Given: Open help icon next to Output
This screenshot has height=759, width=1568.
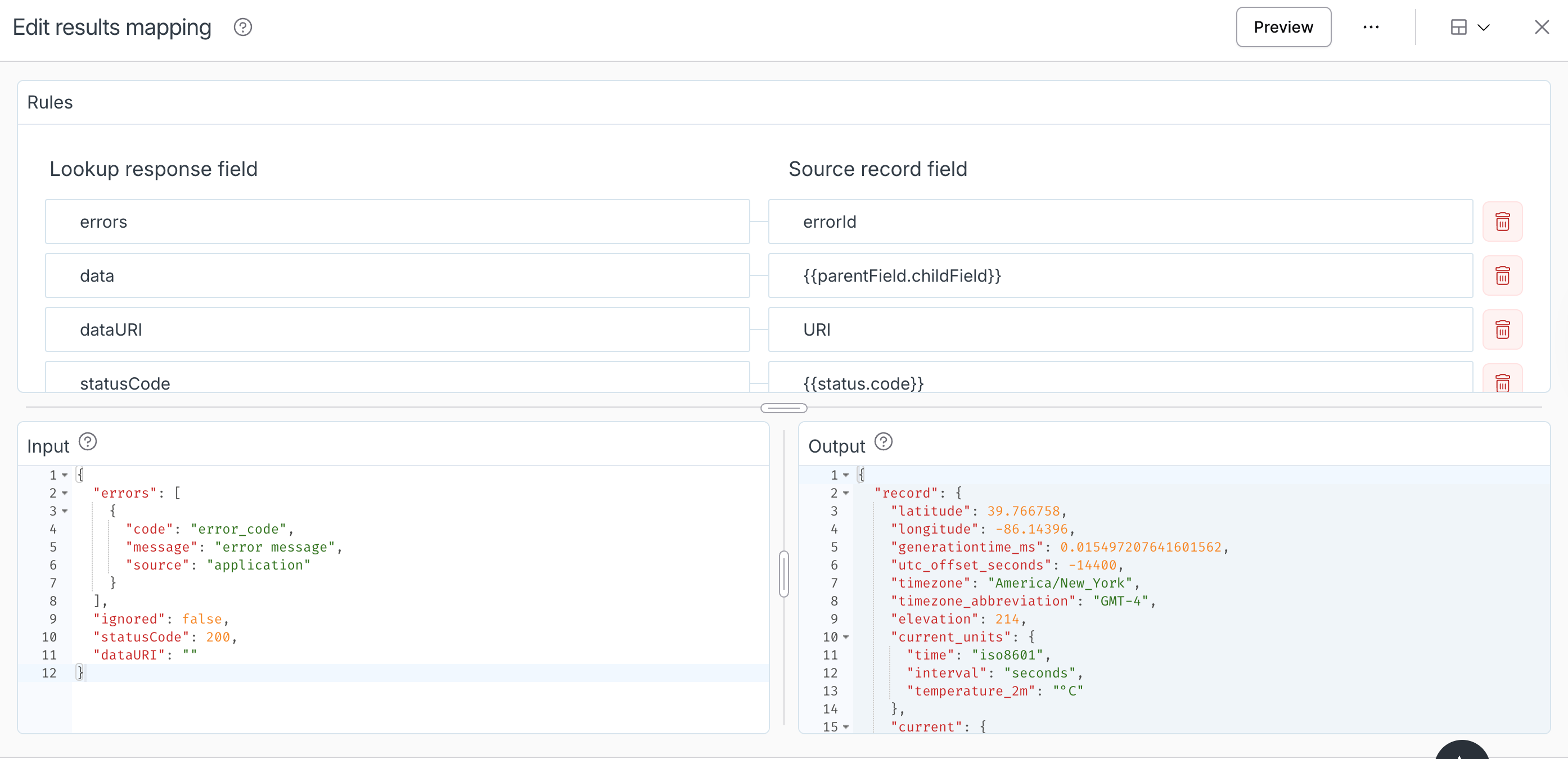Looking at the screenshot, I should click(x=883, y=442).
